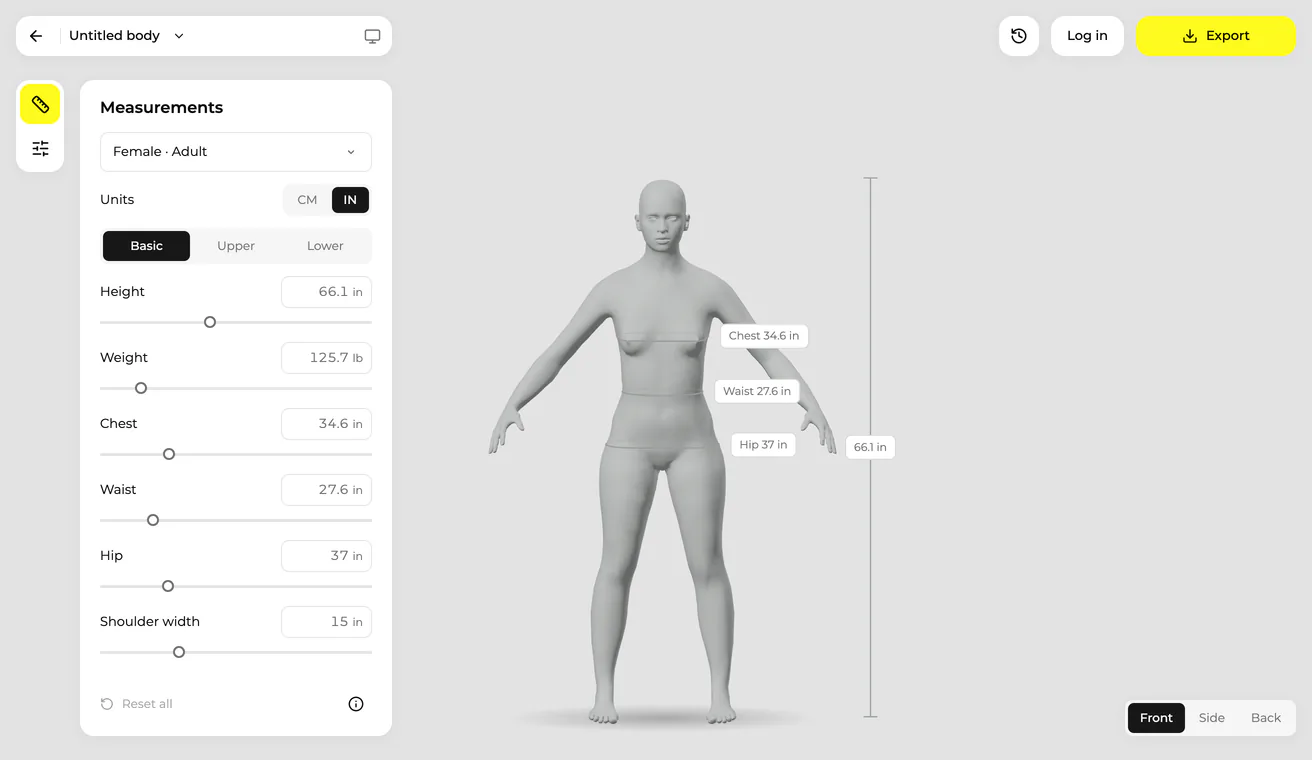Open the Untitled body name dropdown
This screenshot has height=760, width=1312.
tap(126, 36)
